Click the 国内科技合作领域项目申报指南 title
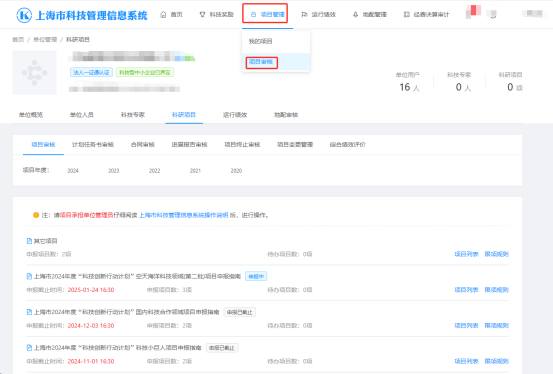 (x=127, y=312)
